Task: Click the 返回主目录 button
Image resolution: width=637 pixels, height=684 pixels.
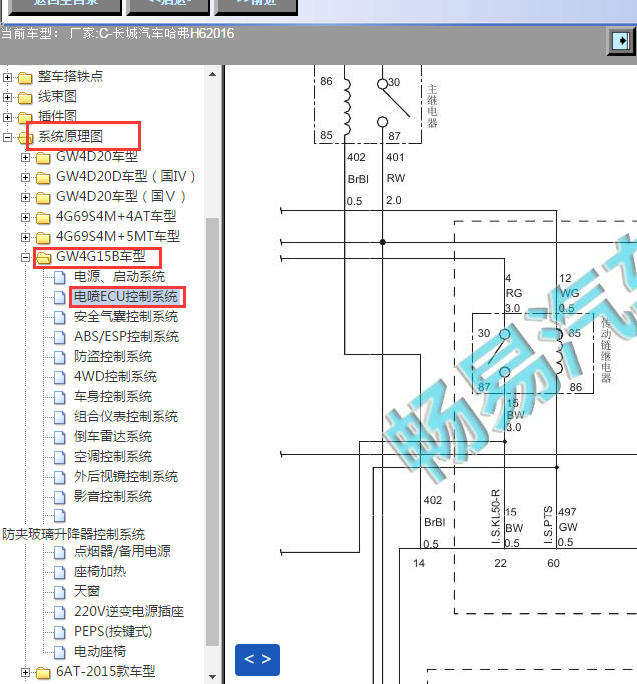Action: (65, 6)
